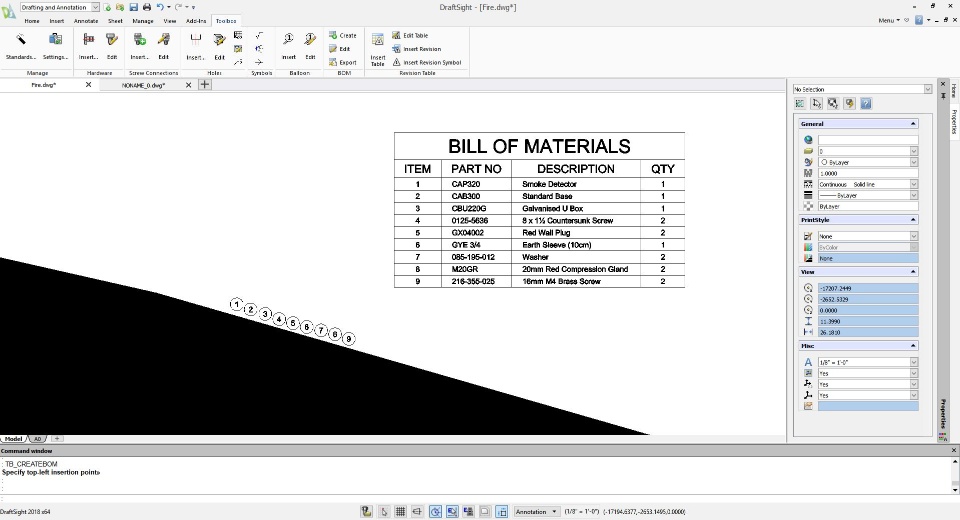The image size is (960, 520).
Task: Toggle Entity Tracking in the status bar
Action: click(468, 511)
